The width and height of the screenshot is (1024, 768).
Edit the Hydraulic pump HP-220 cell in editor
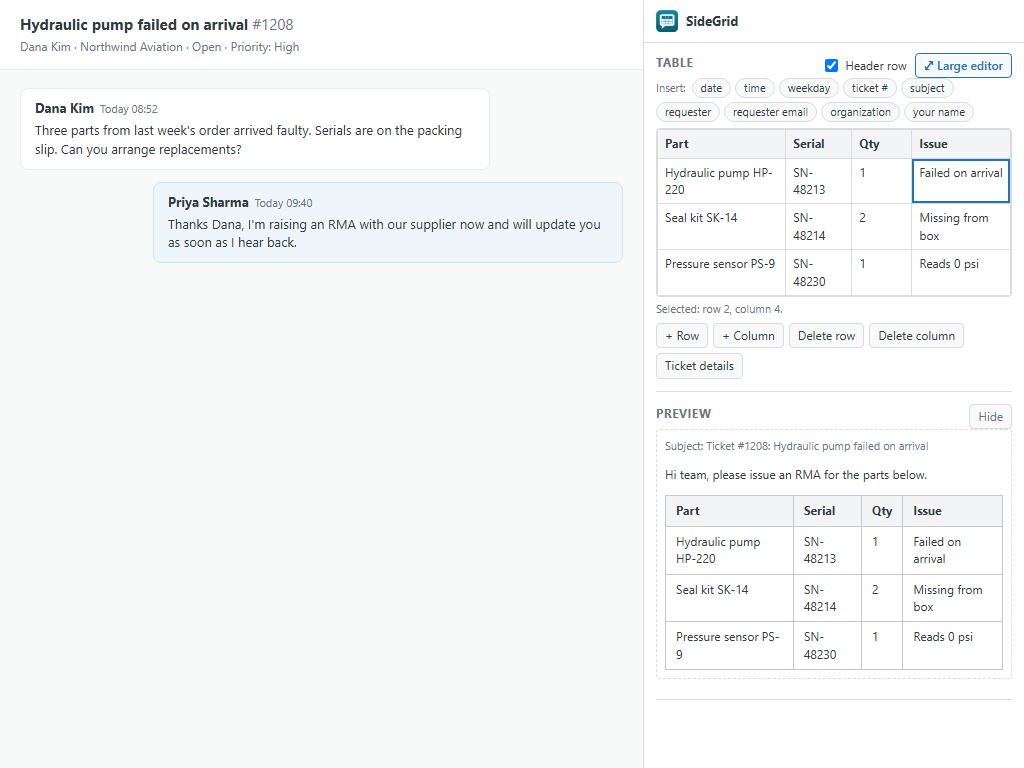(721, 181)
